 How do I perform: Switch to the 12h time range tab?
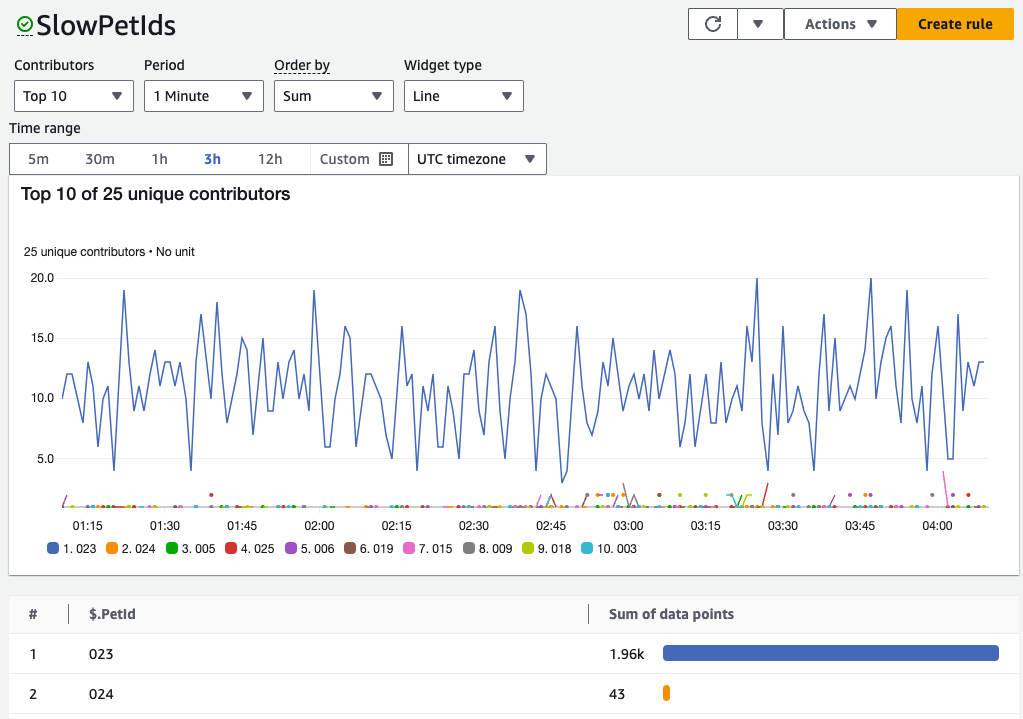(270, 158)
